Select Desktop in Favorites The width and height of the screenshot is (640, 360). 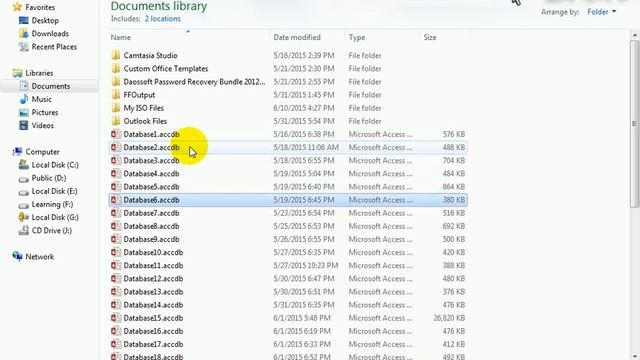click(x=45, y=20)
